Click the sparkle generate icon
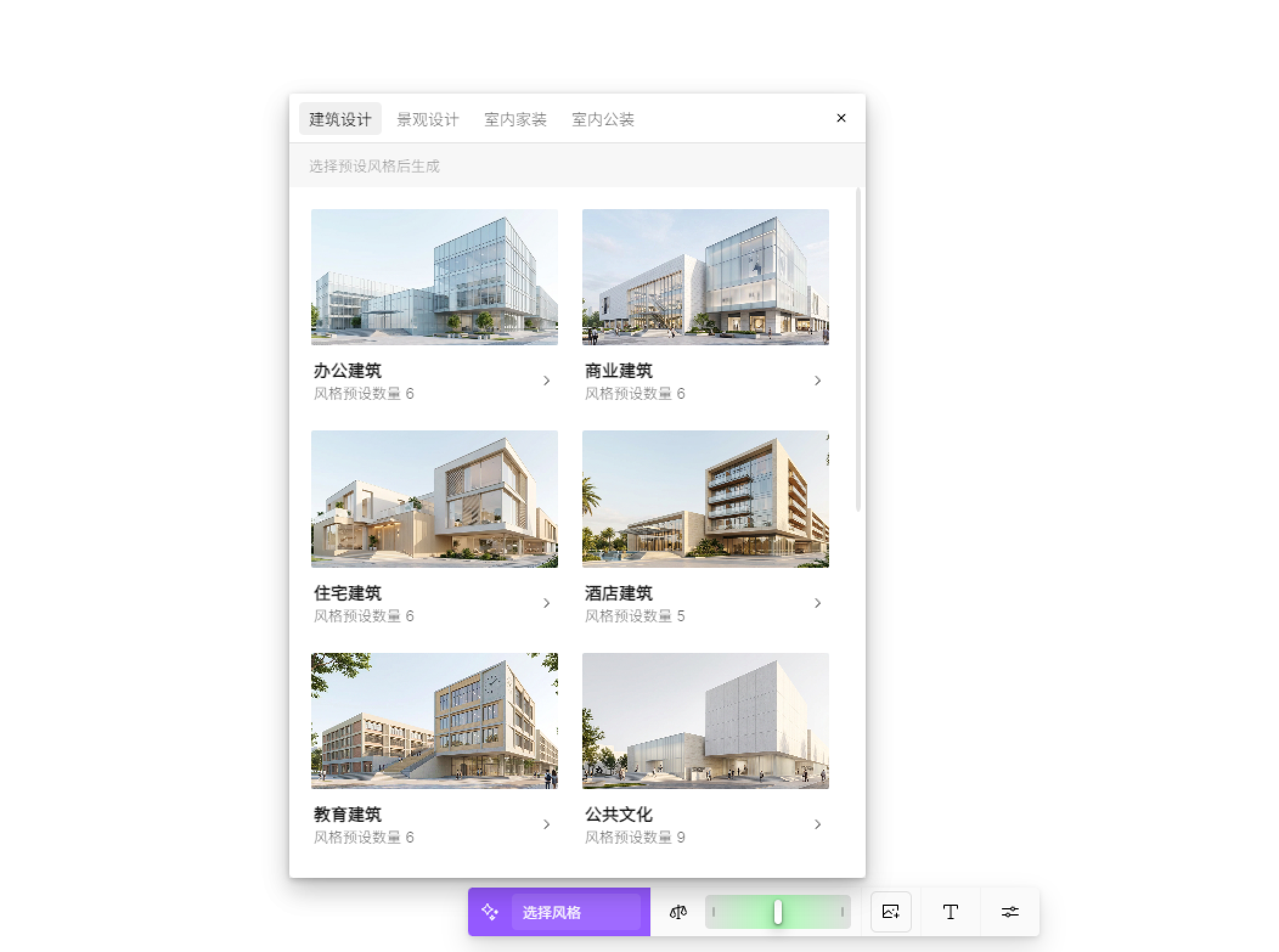Image resolution: width=1279 pixels, height=952 pixels. tap(490, 911)
